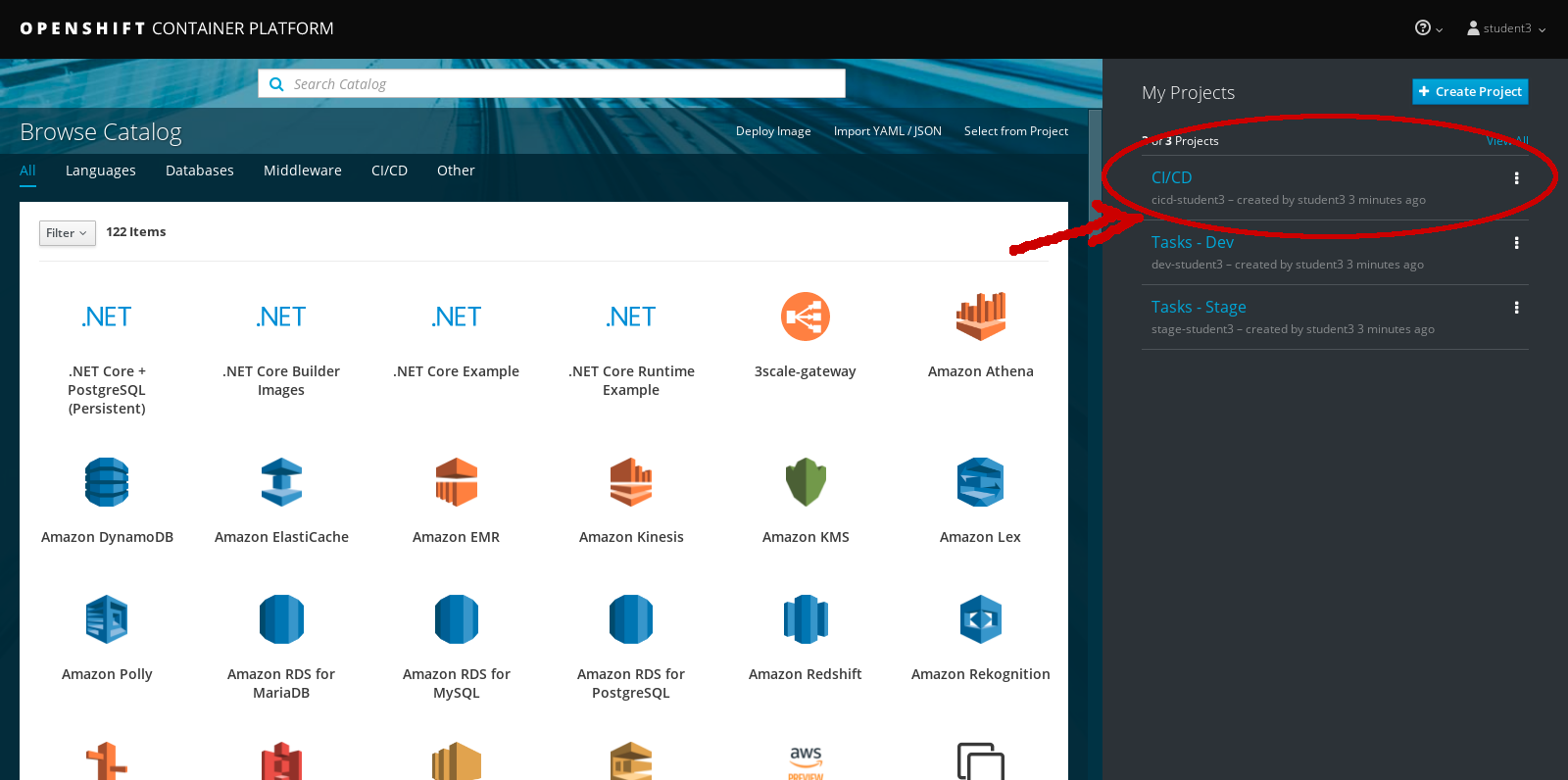Open the help question mark menu
The width and height of the screenshot is (1568, 780).
click(x=1429, y=28)
